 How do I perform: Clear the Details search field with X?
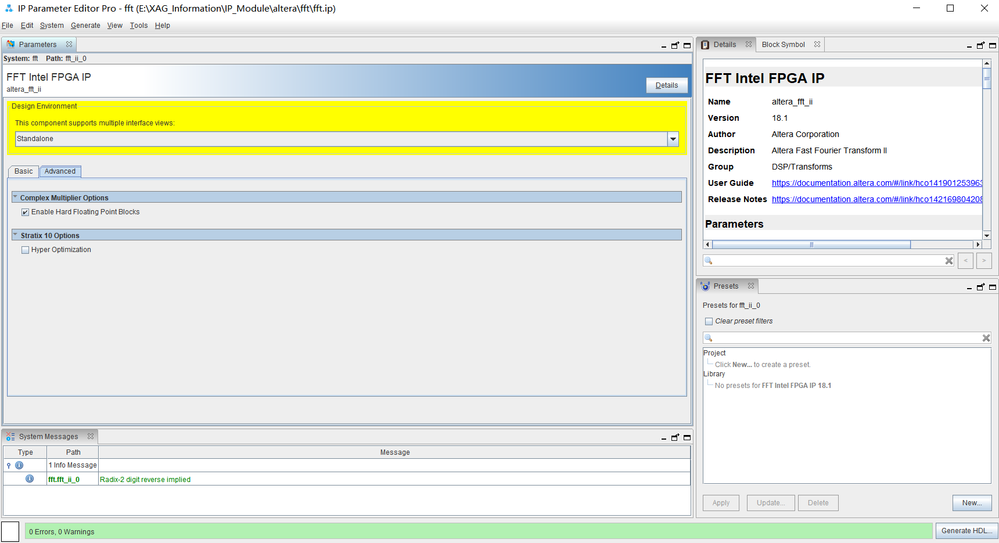[x=949, y=261]
